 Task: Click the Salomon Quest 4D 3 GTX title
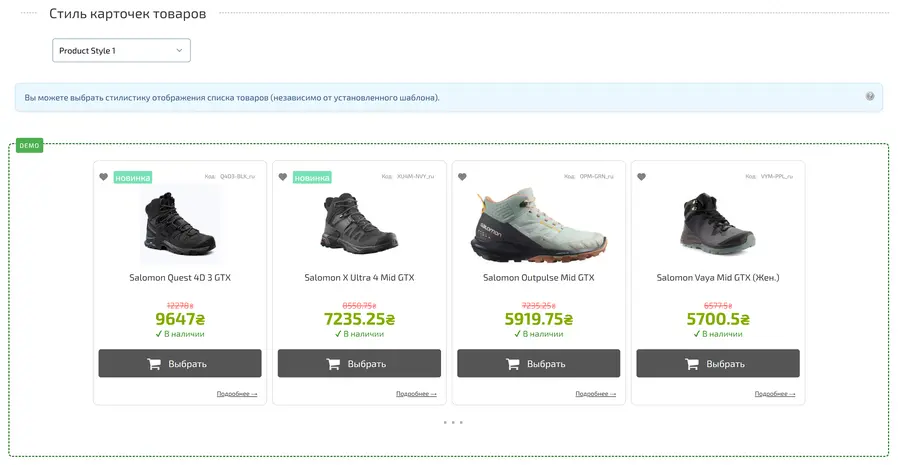point(180,278)
